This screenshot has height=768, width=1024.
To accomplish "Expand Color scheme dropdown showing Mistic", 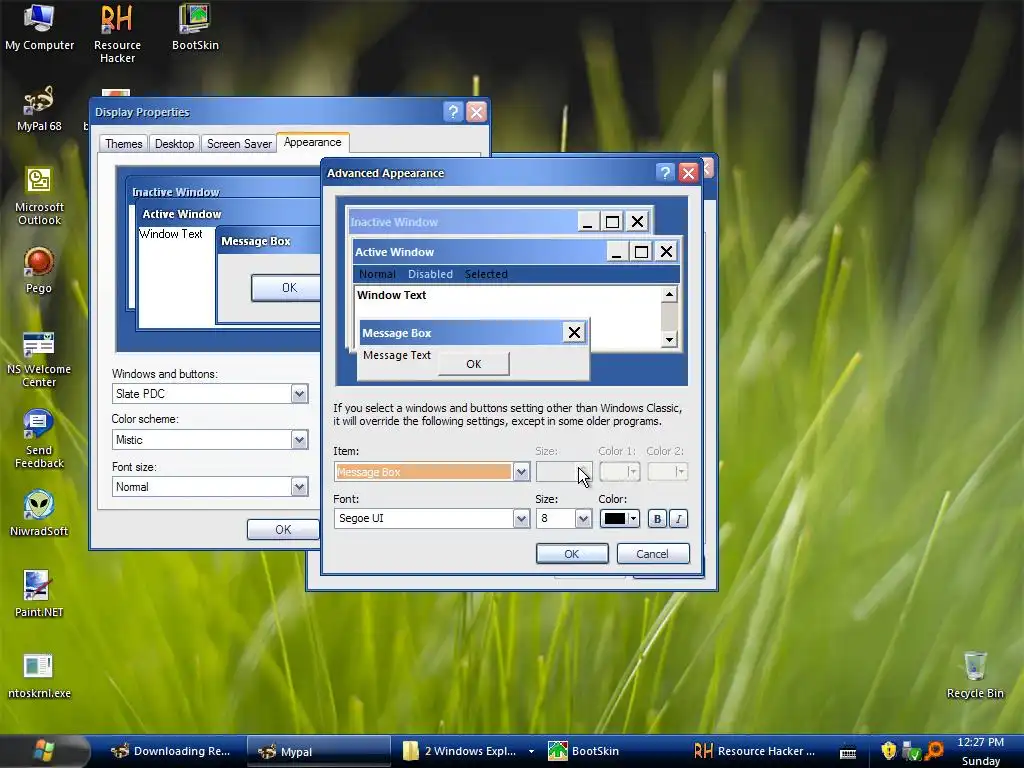I will point(299,440).
